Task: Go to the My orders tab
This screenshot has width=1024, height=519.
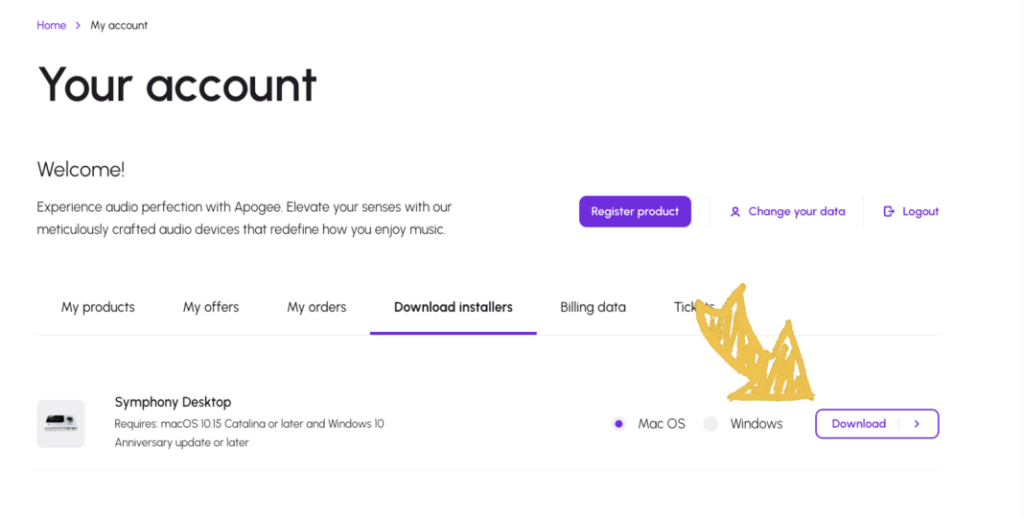Action: 316,307
